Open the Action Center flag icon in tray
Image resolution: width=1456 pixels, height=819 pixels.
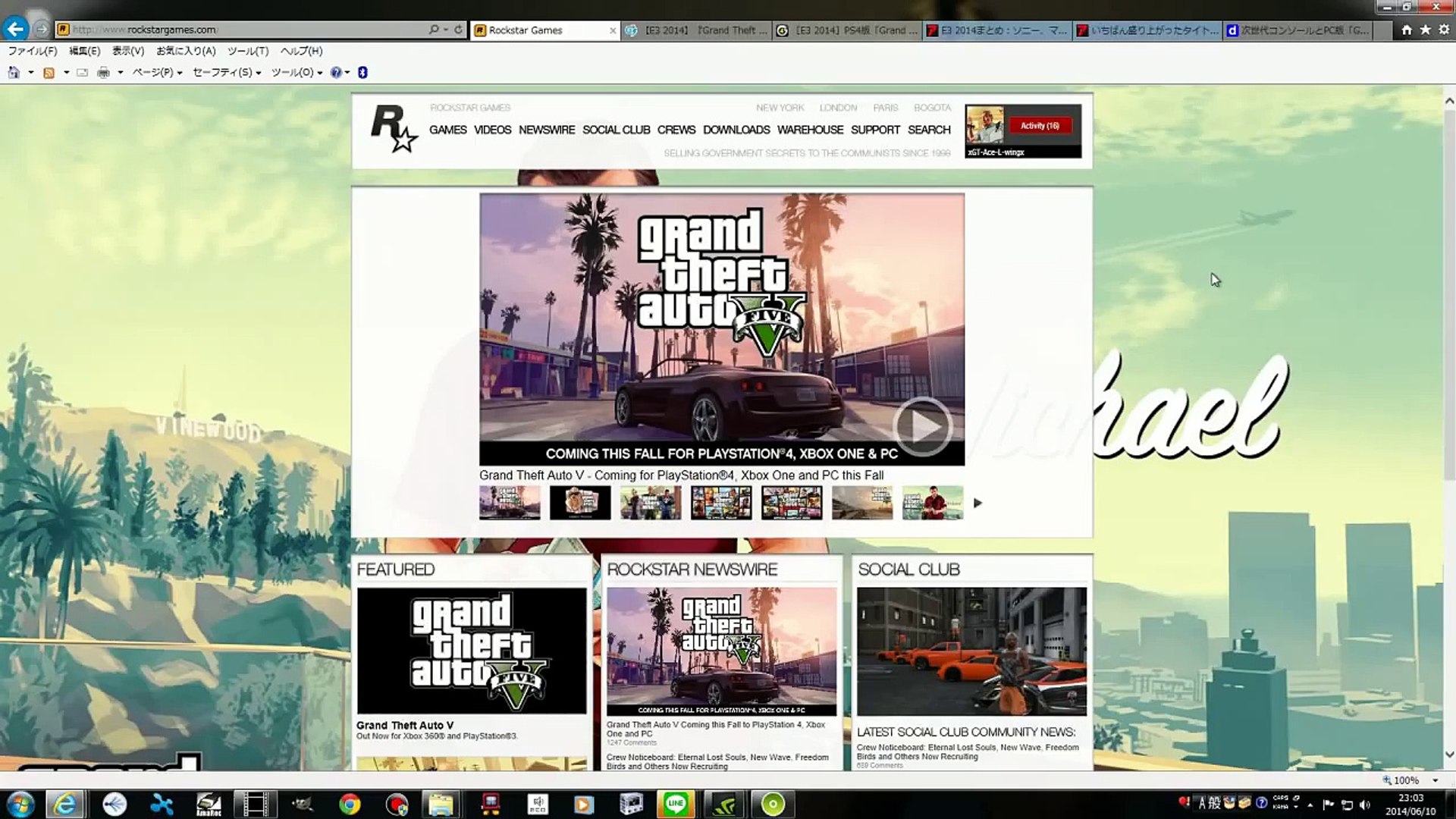point(1329,805)
